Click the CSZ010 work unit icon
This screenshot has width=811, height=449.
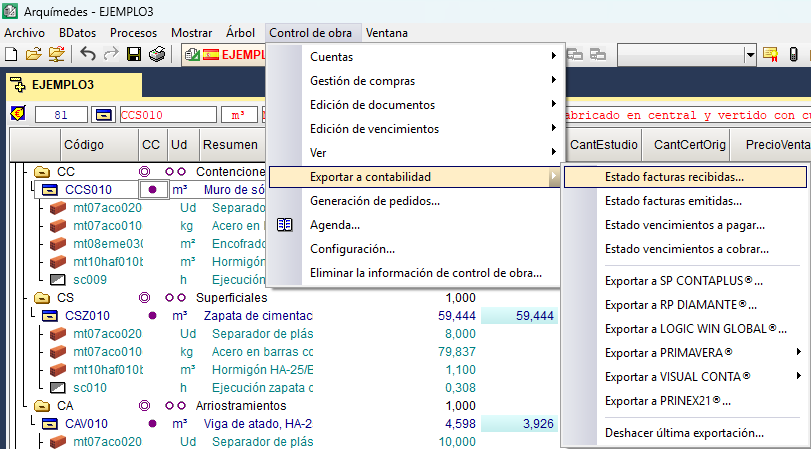[x=50, y=316]
